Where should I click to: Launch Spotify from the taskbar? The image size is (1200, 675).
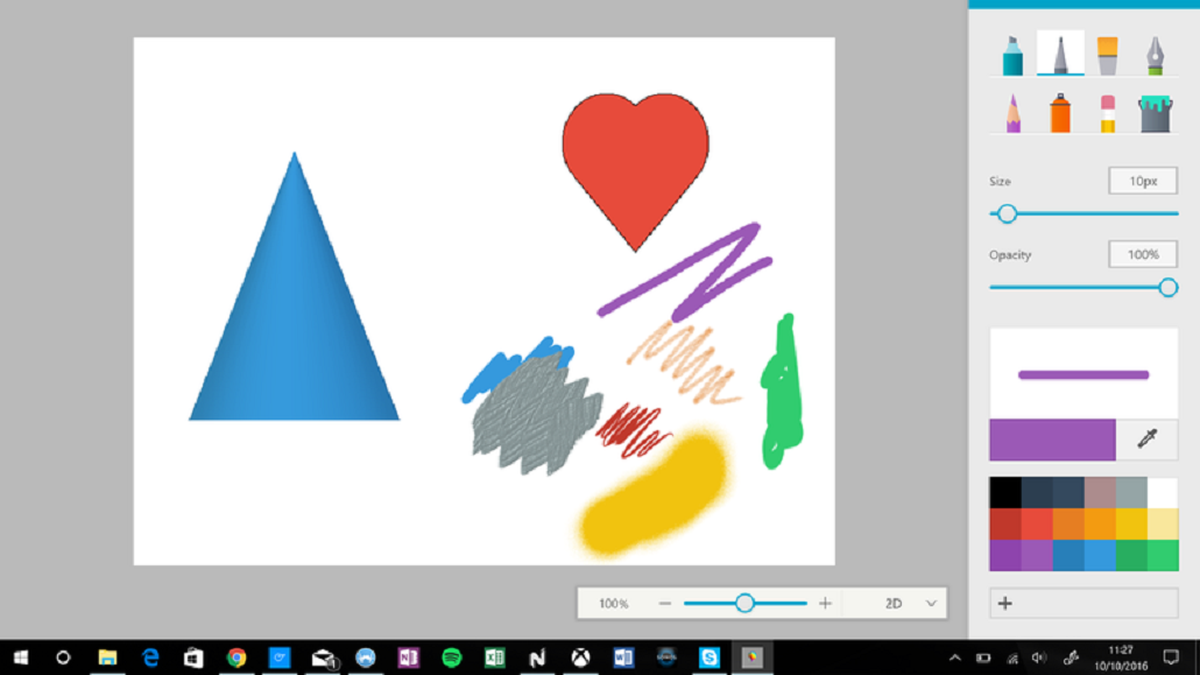(452, 658)
